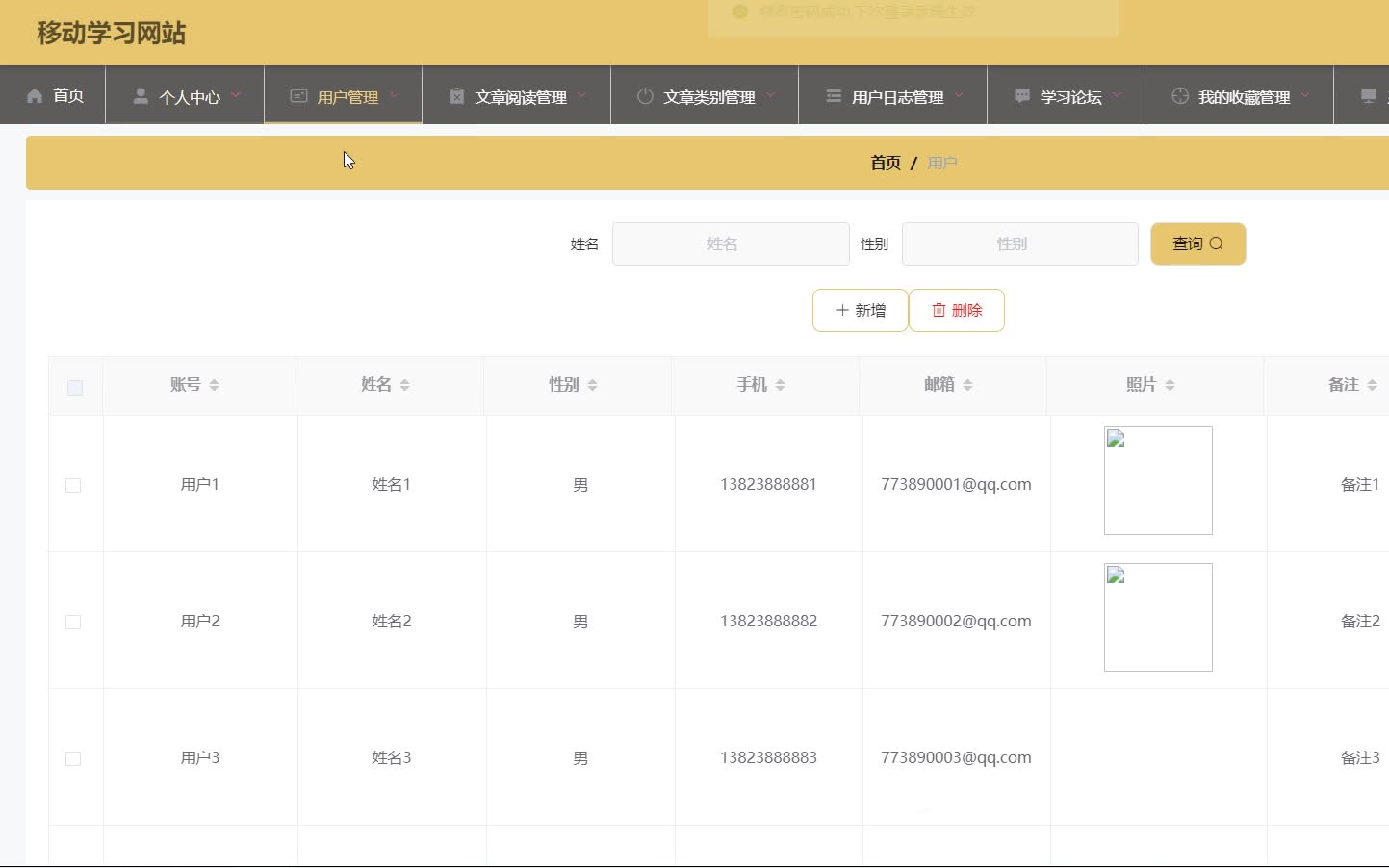
Task: Expand the 用户管理 dropdown arrow
Action: pyautogui.click(x=394, y=95)
